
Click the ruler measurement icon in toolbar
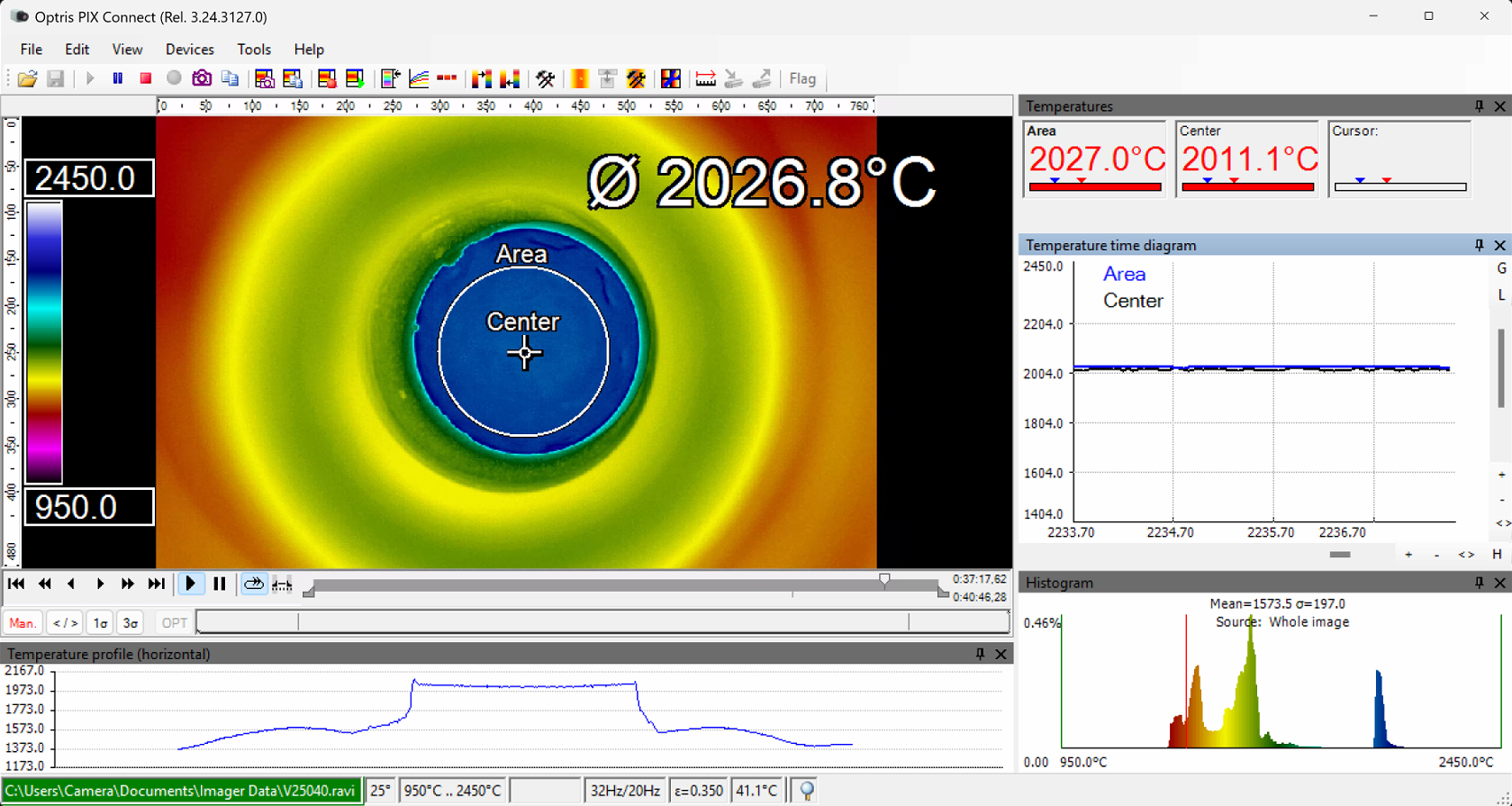tap(705, 79)
